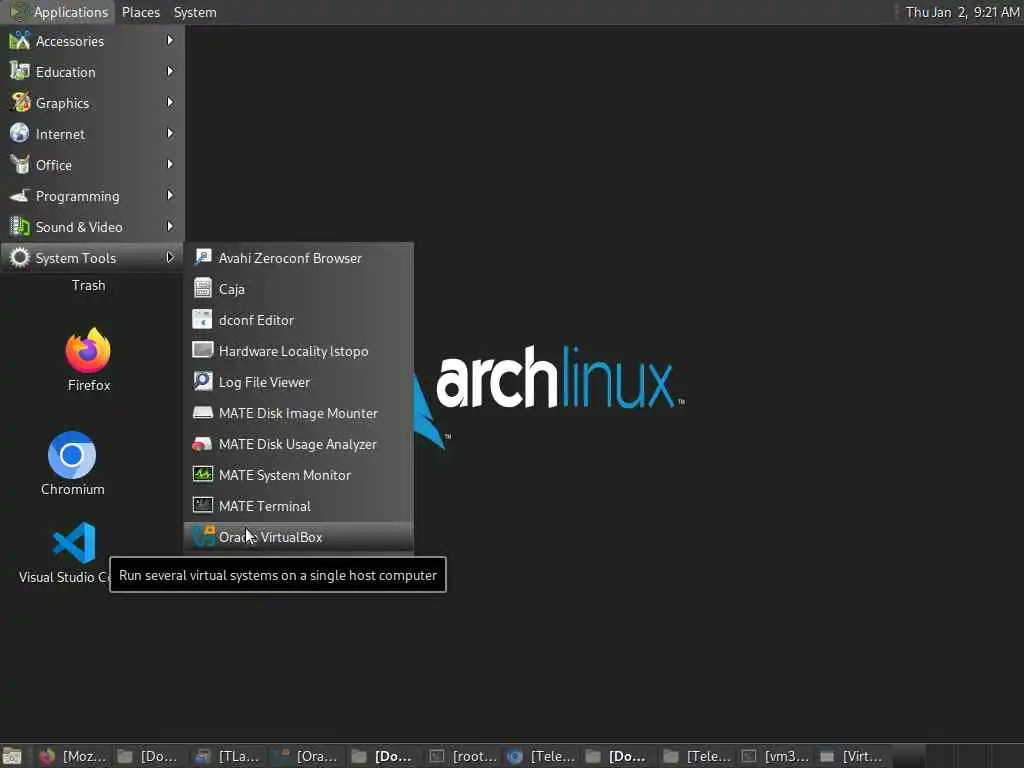Click the MATE Disk Usage Analyzer icon
The image size is (1024, 768).
pos(202,444)
